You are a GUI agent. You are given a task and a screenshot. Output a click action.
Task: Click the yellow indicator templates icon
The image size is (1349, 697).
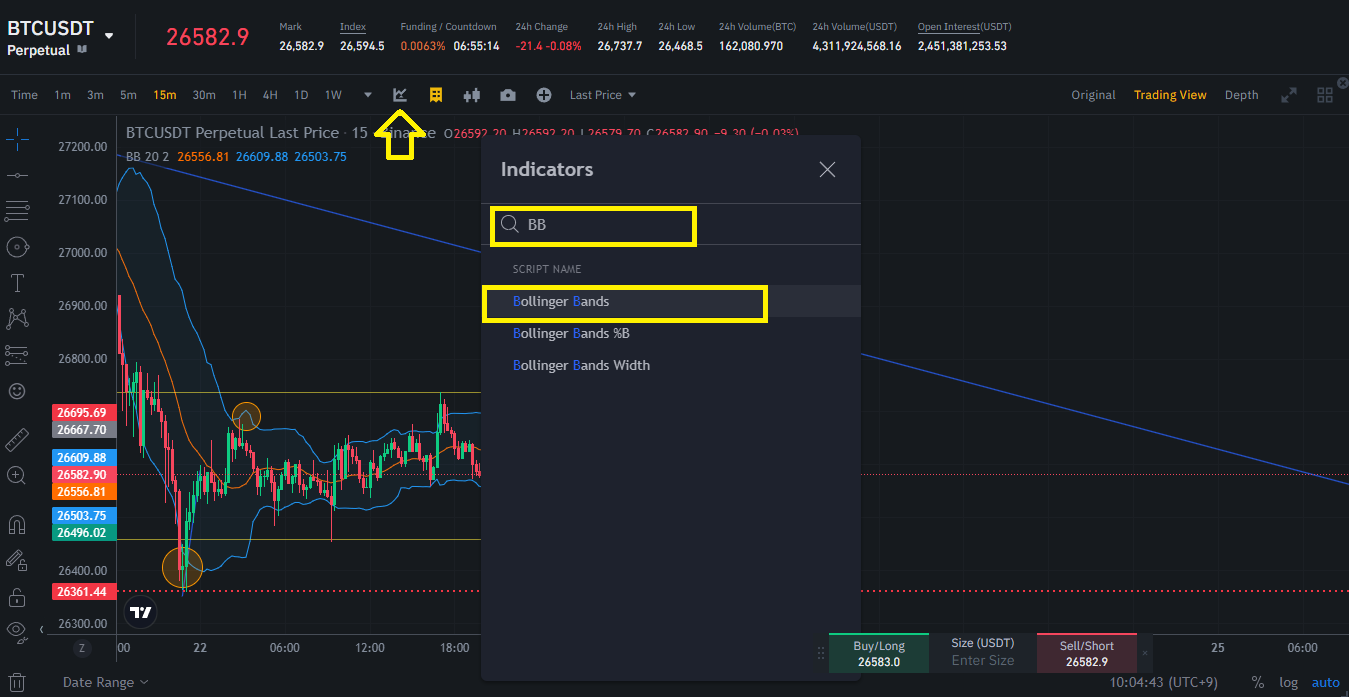point(436,95)
